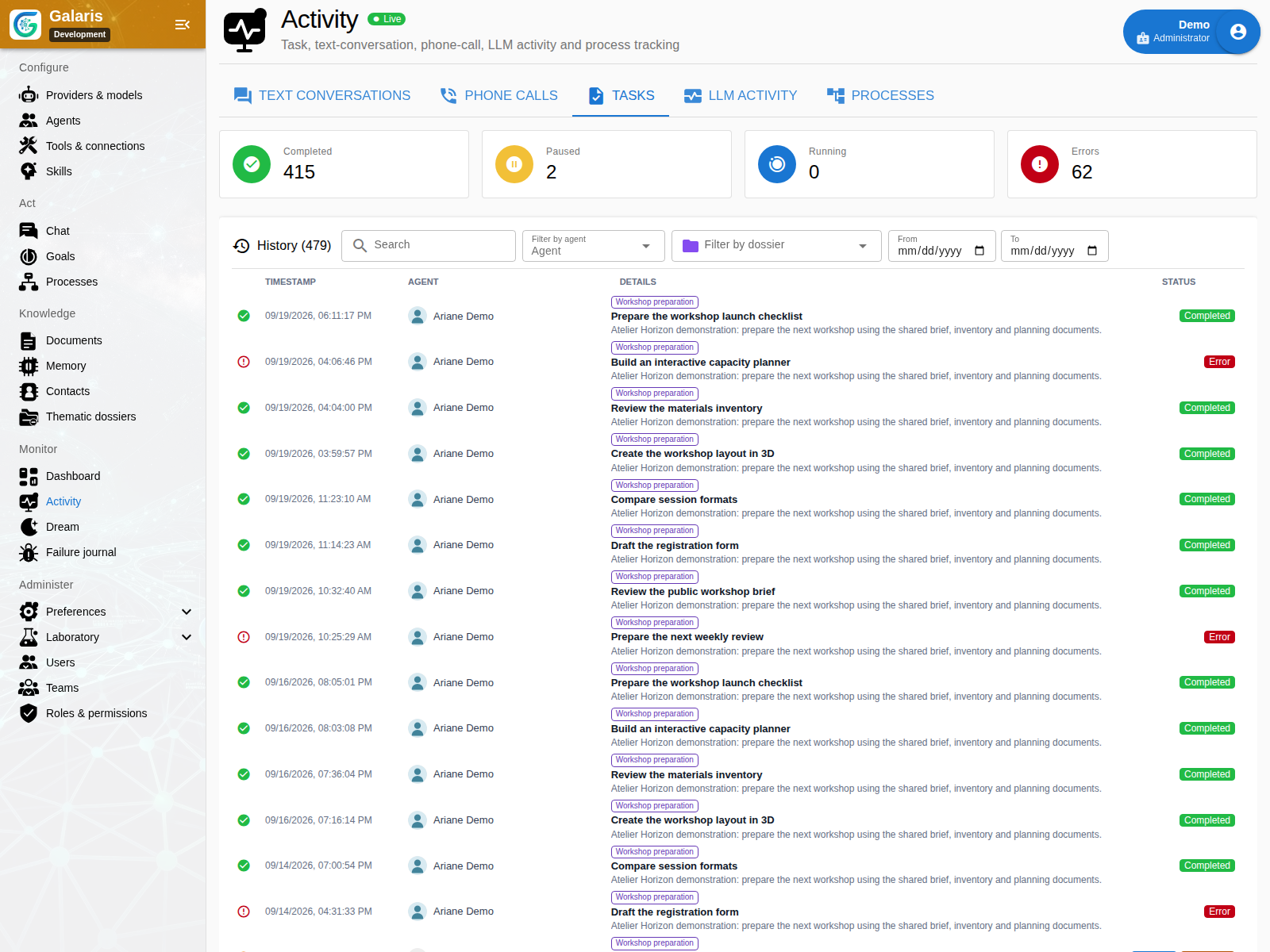The width and height of the screenshot is (1270, 952).
Task: Open the To date calendar picker
Action: tap(1092, 251)
